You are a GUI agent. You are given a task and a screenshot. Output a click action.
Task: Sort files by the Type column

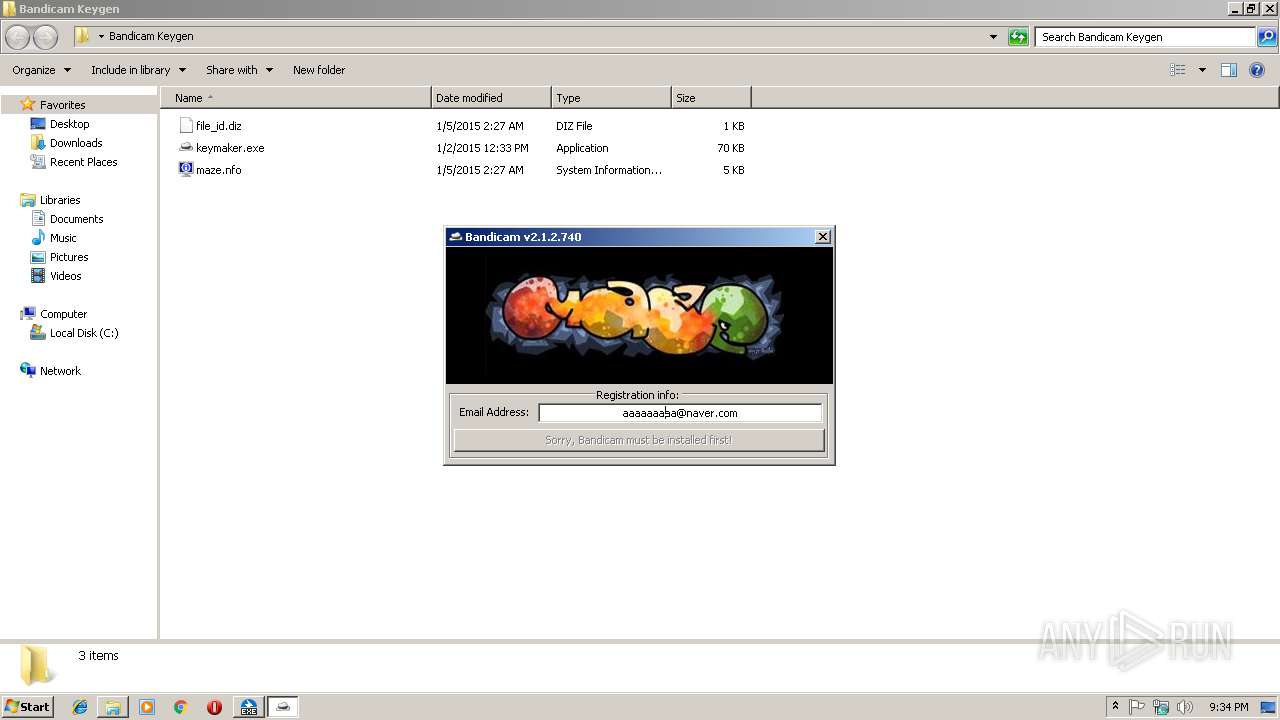(611, 98)
